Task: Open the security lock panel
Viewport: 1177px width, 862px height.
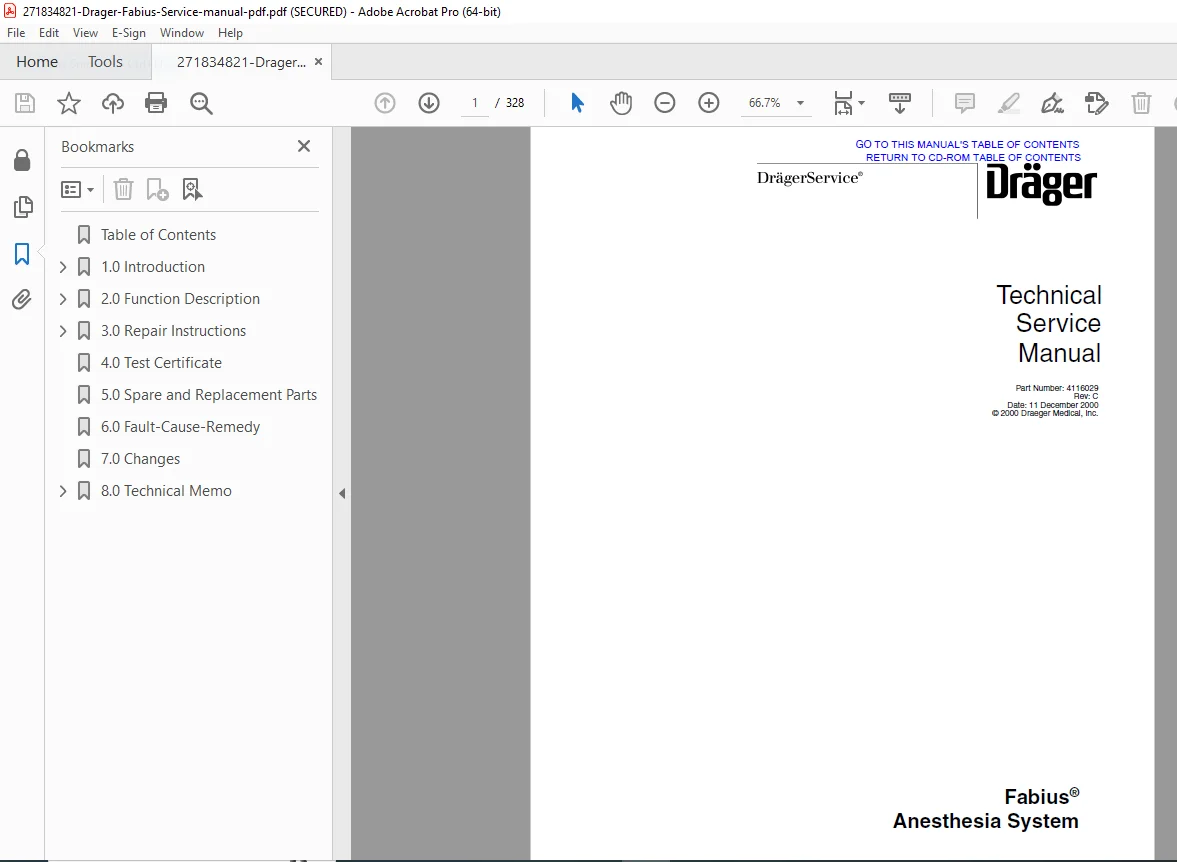Action: 22,160
